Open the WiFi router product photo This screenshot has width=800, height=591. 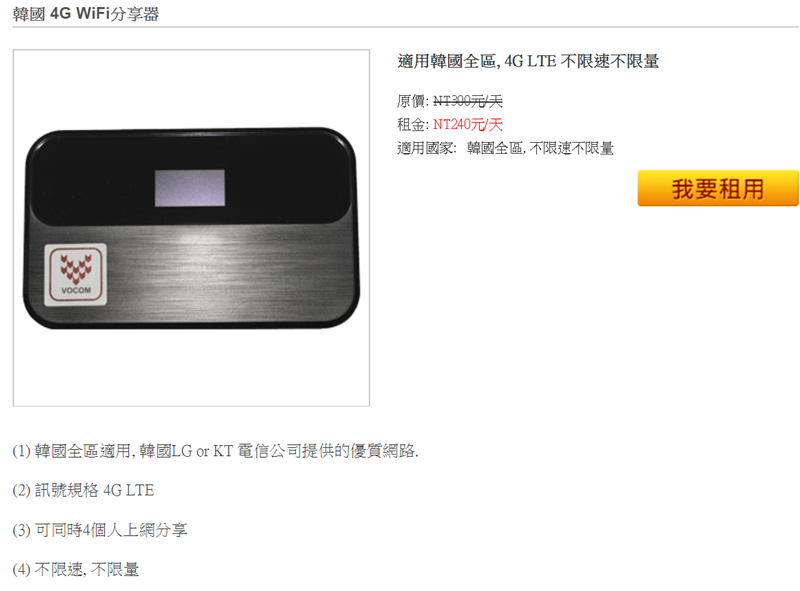coord(191,228)
